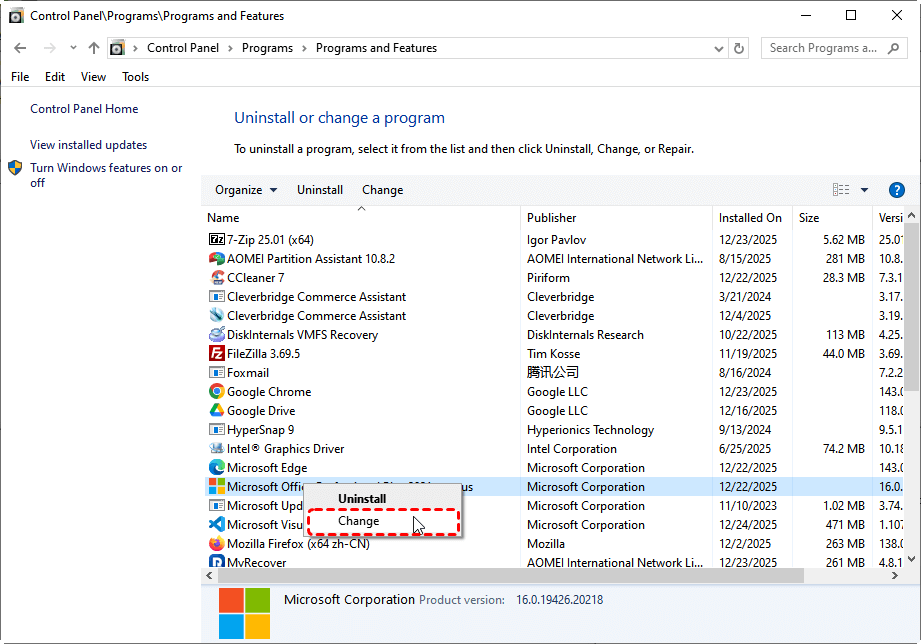Image resolution: width=921 pixels, height=644 pixels.
Task: Click the refresh button in address bar
Action: point(739,48)
